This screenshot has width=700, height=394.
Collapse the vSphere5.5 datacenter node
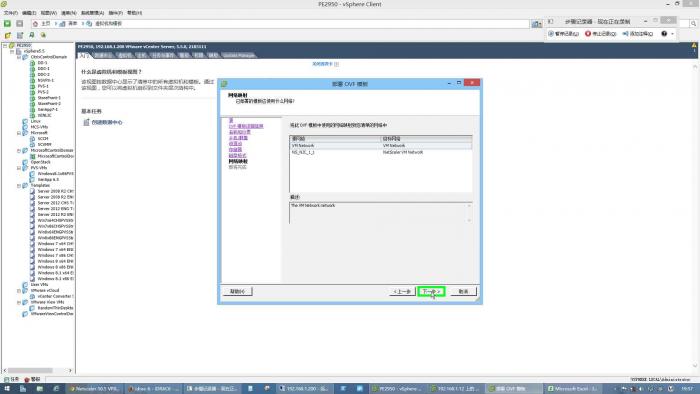click(x=12, y=51)
